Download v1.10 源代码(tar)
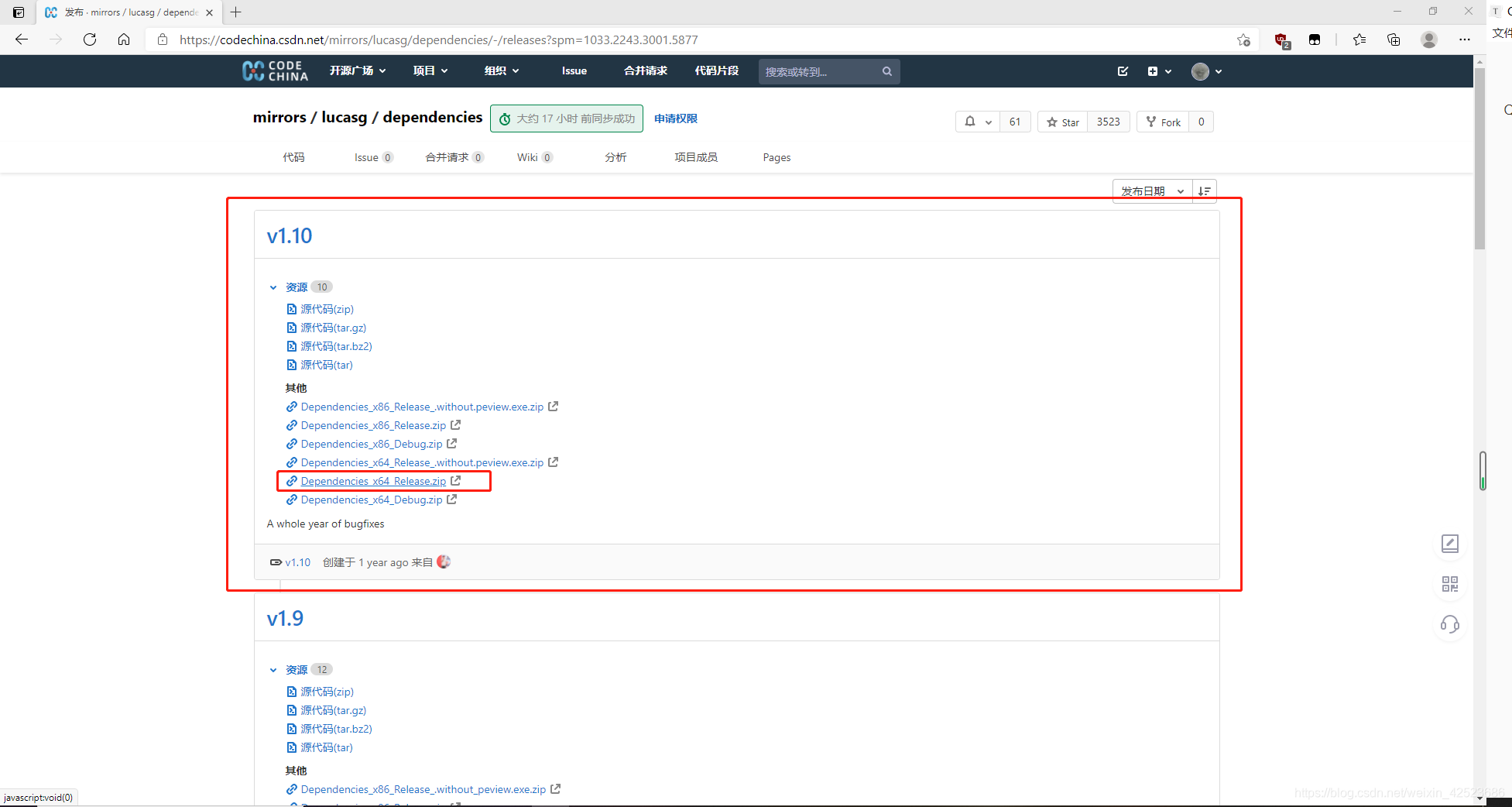This screenshot has height=807, width=1512. tap(326, 365)
